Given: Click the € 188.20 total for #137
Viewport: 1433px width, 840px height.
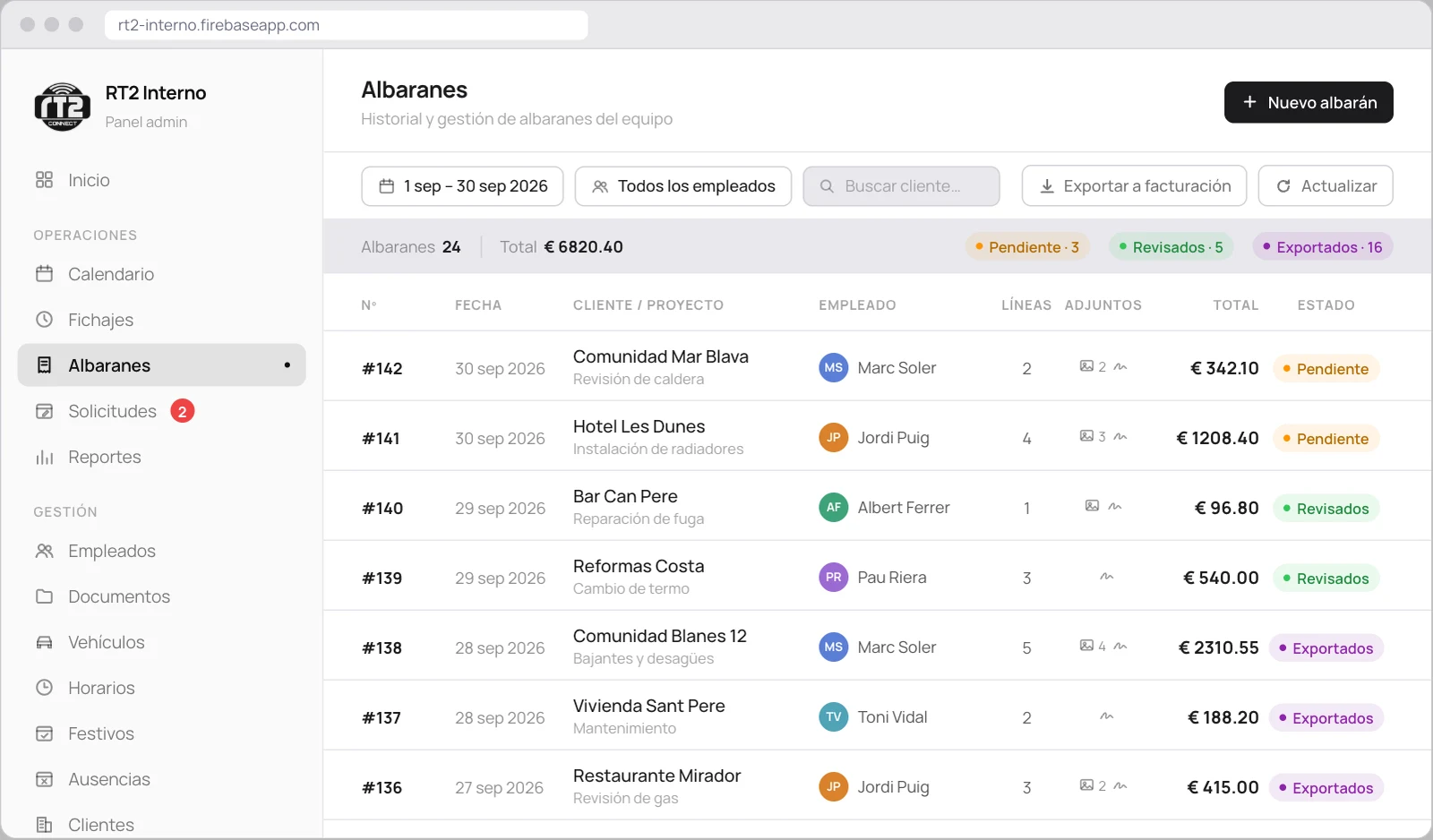Looking at the screenshot, I should tap(1223, 717).
